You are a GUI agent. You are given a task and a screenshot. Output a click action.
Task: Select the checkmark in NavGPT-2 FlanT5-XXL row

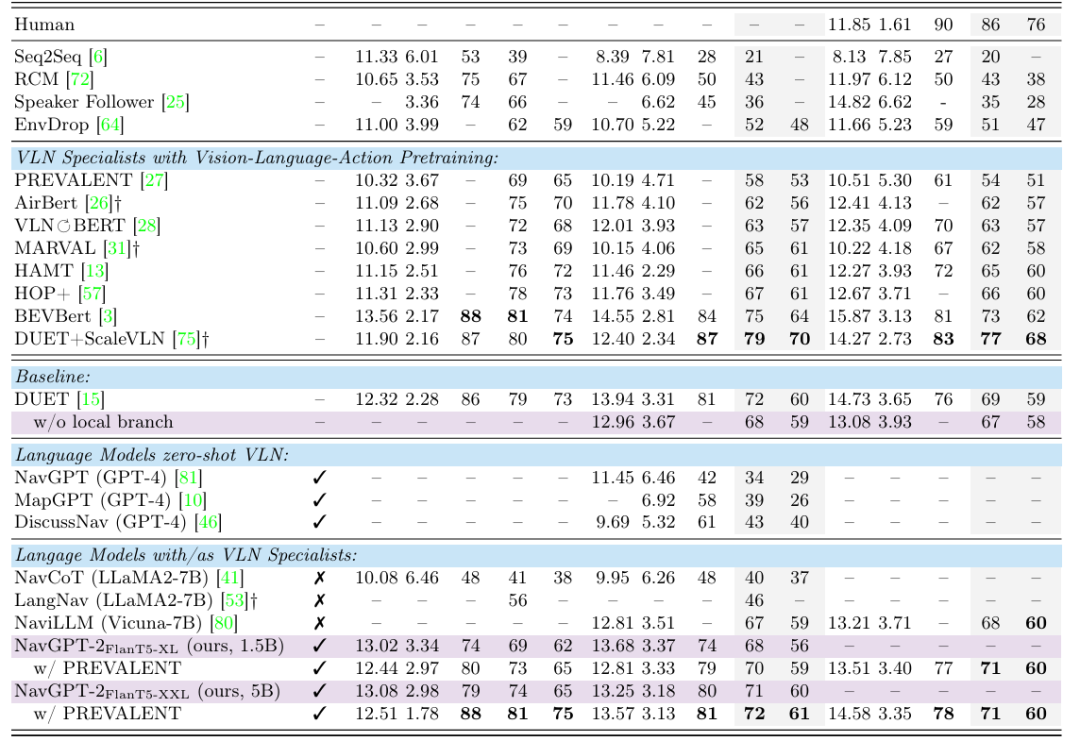319,691
